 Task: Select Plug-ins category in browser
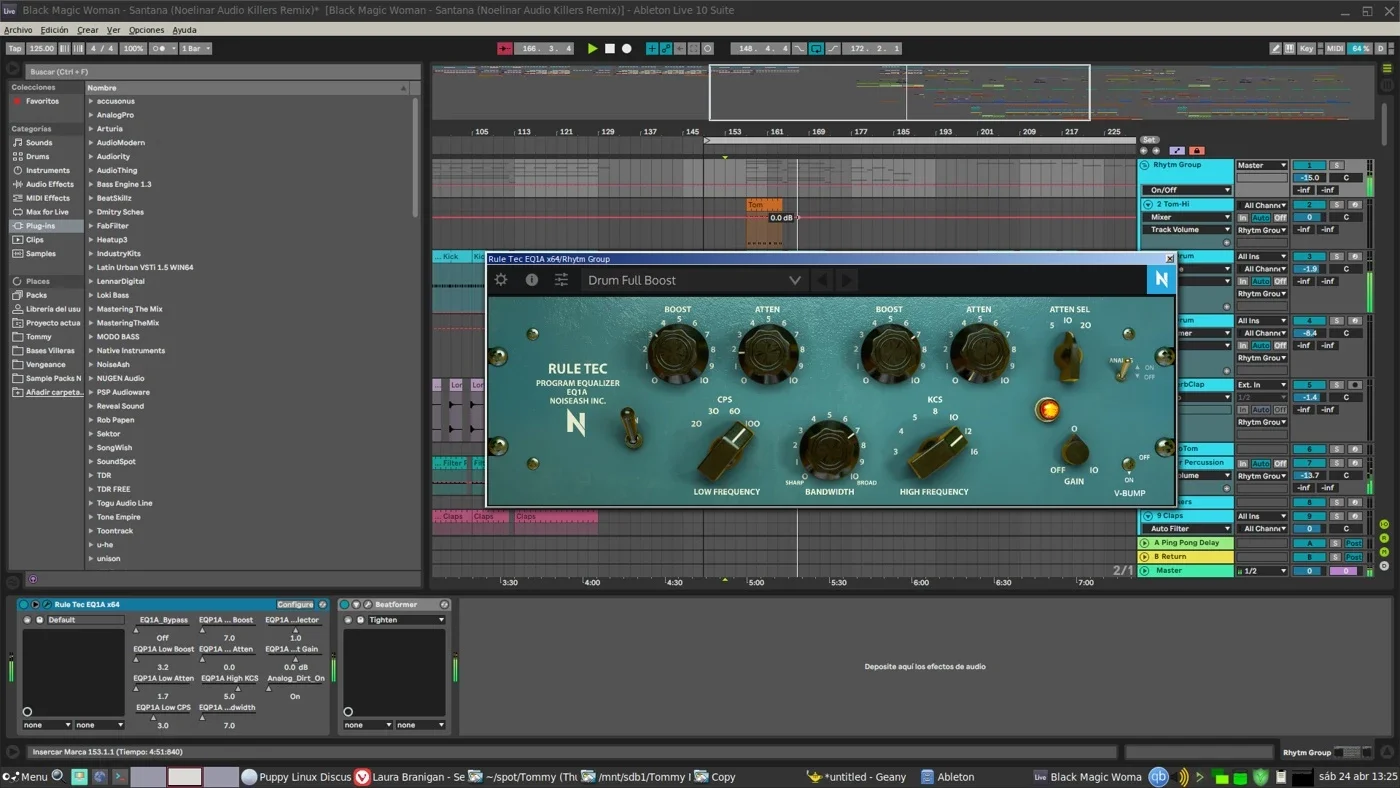click(x=40, y=226)
